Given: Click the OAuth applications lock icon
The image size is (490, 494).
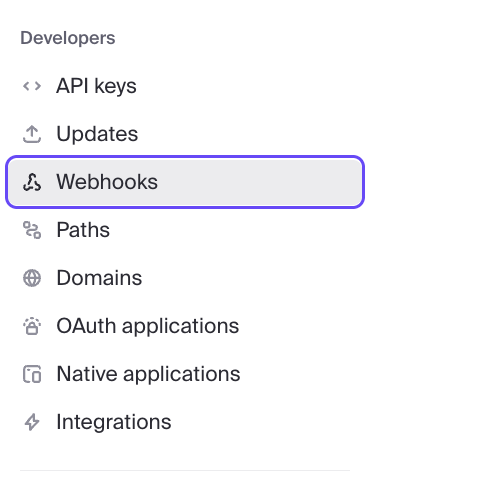Looking at the screenshot, I should [x=32, y=326].
